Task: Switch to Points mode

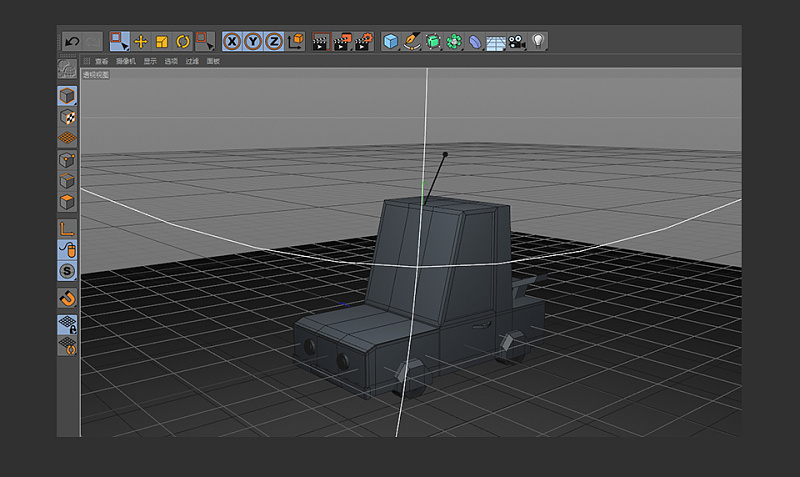Action: 67,160
